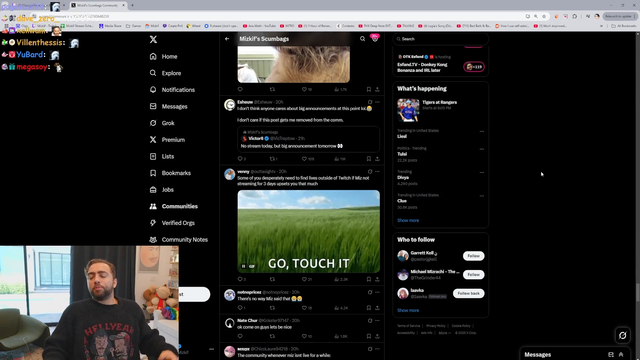Open options for the Tulsi trend

coord(482,149)
